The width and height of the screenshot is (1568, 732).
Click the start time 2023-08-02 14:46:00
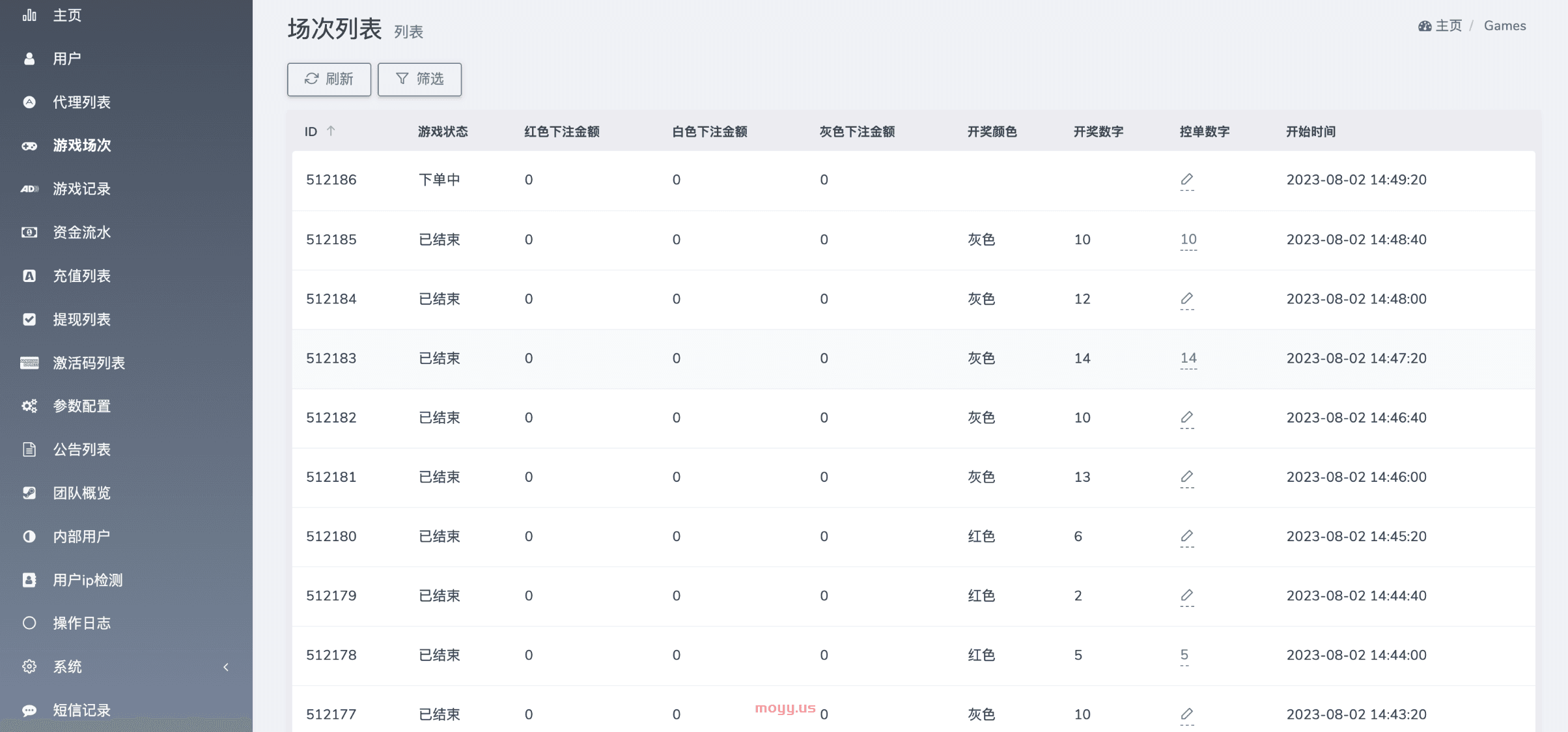[1356, 477]
